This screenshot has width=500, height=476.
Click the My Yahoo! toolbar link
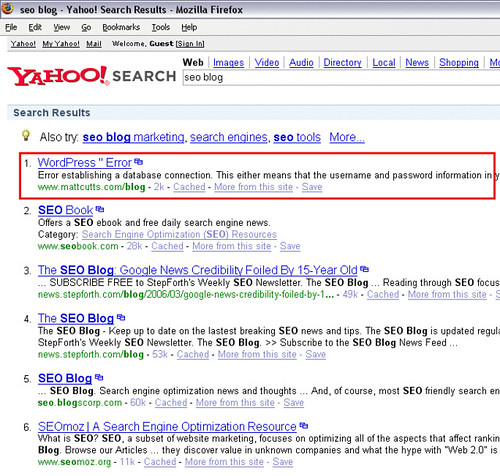pos(61,44)
